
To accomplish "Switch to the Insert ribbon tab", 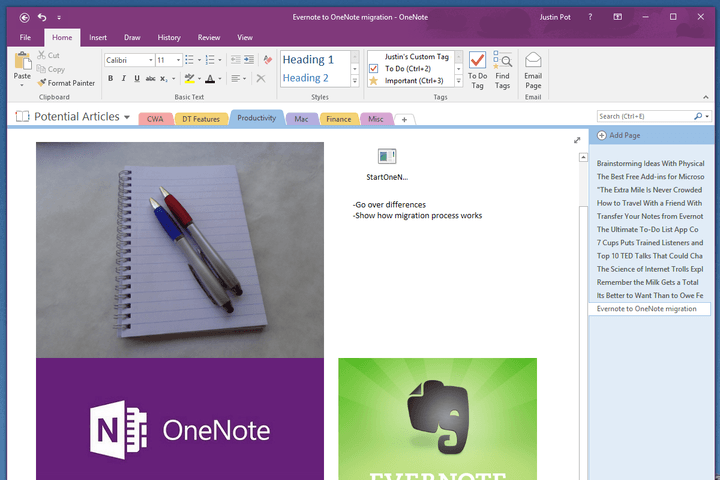I will point(98,38).
